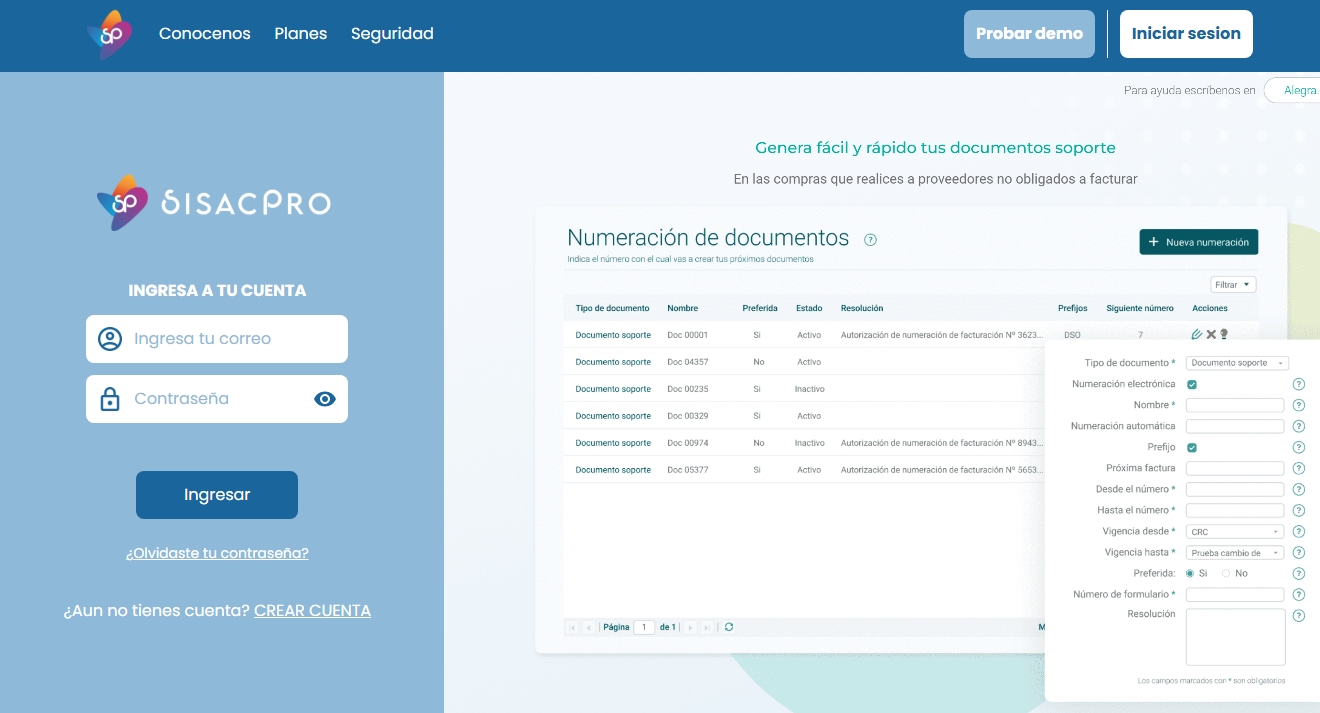This screenshot has height=713, width=1320.
Task: Click the padlock icon in password field
Action: 110,399
